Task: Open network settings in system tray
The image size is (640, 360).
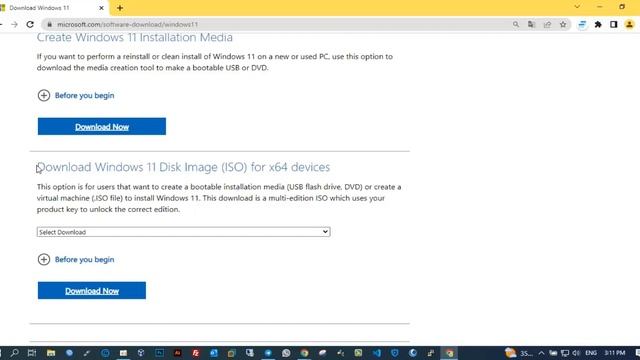Action: point(565,353)
